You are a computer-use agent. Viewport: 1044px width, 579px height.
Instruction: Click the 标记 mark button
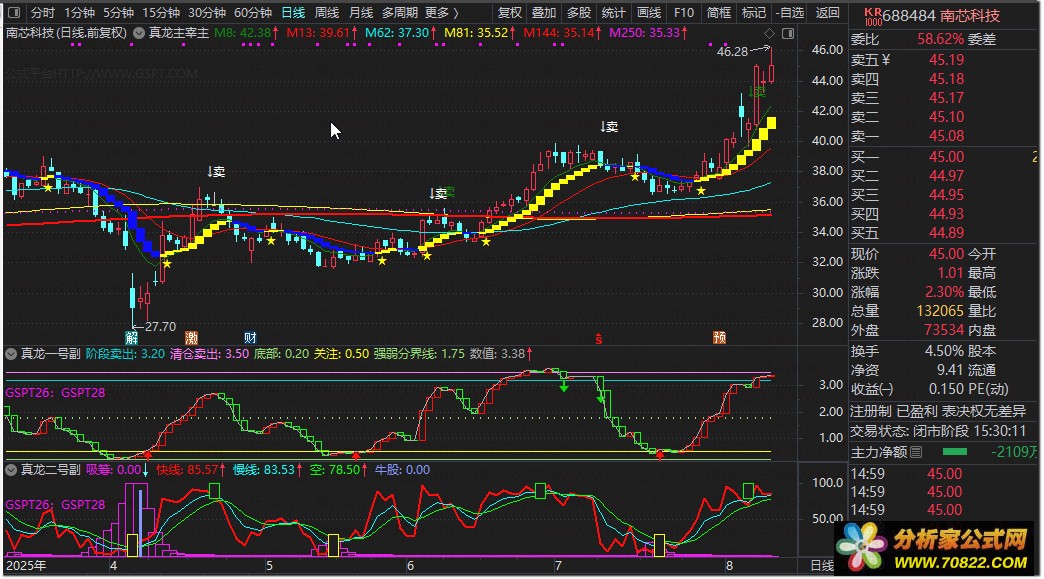pos(754,13)
